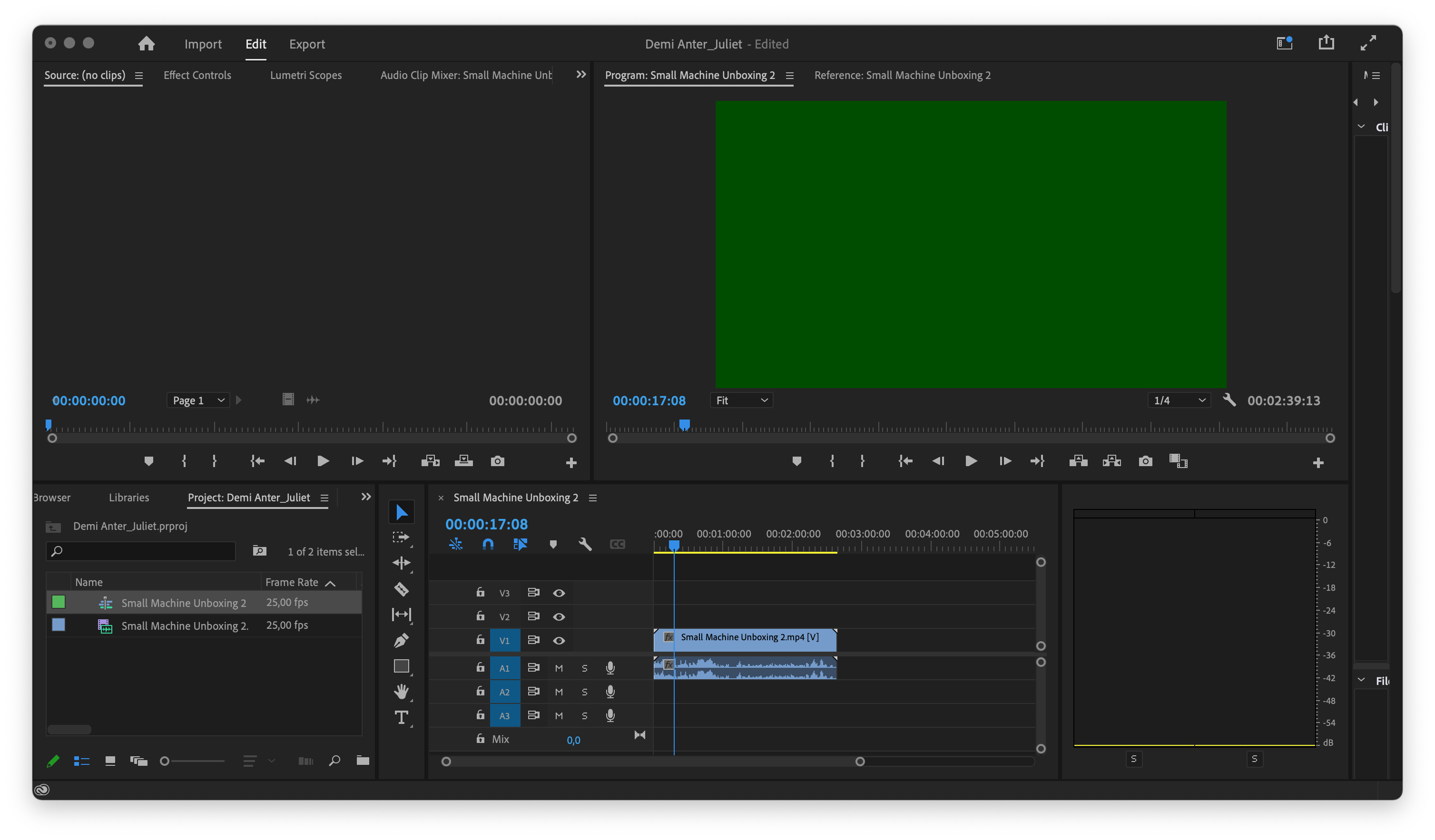Open Timeline display settings wrench
The image size is (1435, 840).
point(585,545)
